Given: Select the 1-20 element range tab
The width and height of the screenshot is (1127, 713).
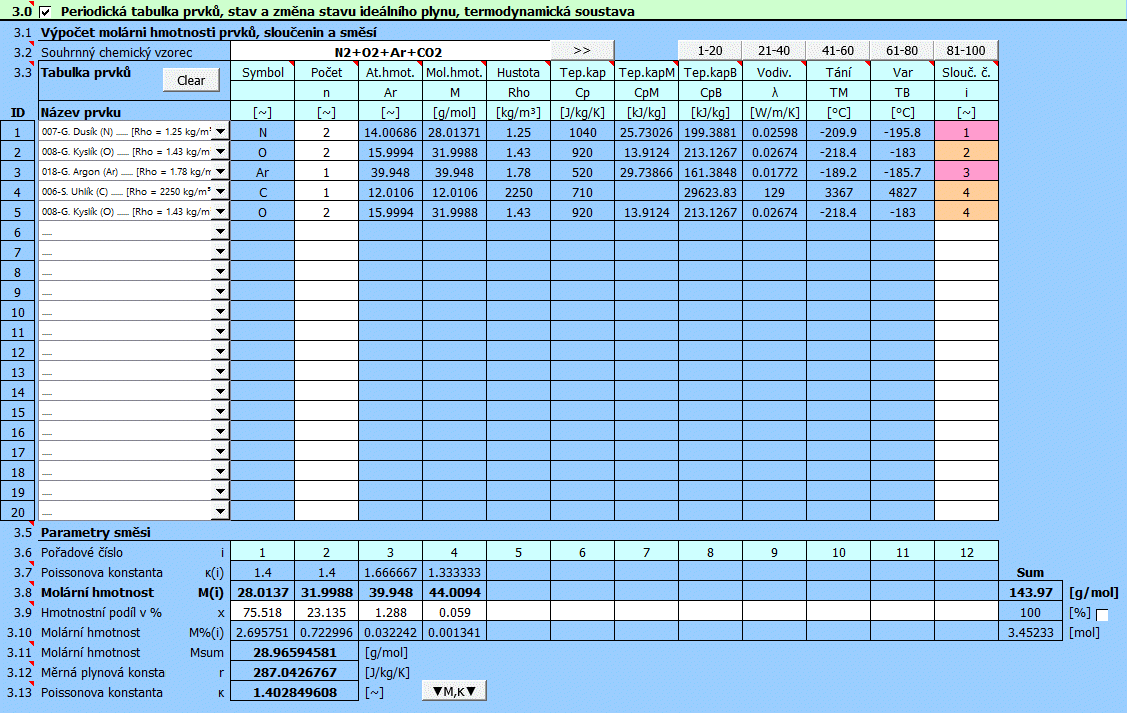Looking at the screenshot, I should coord(710,51).
